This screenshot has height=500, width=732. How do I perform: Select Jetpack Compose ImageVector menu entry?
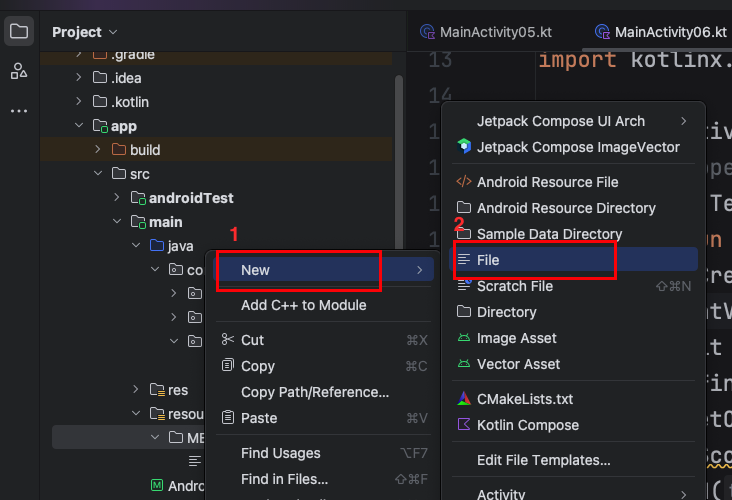[x=577, y=147]
